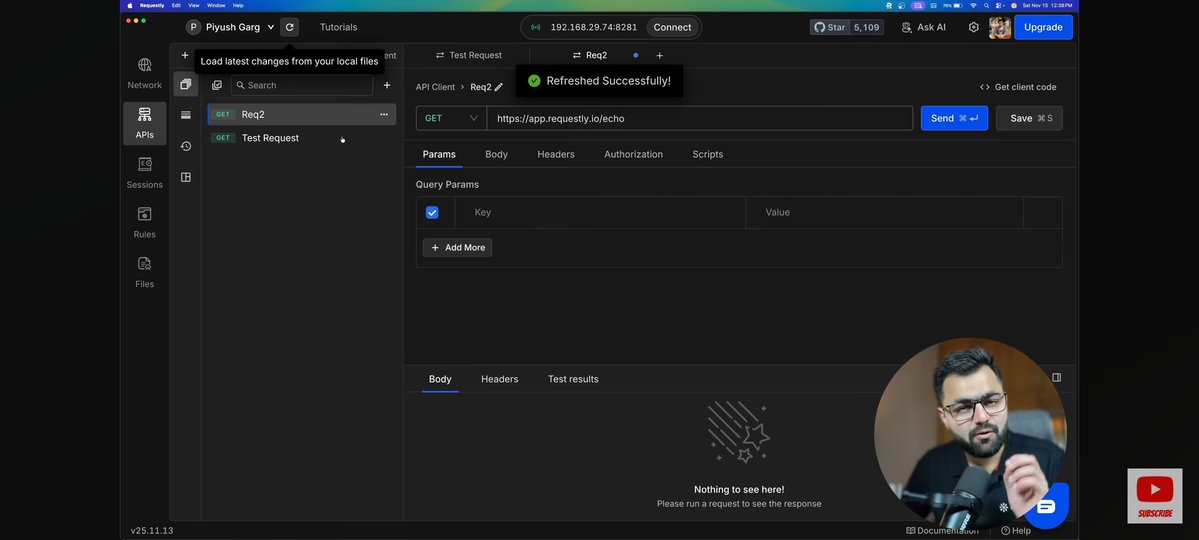Click Add More query param button
This screenshot has height=540, width=1199.
point(457,247)
